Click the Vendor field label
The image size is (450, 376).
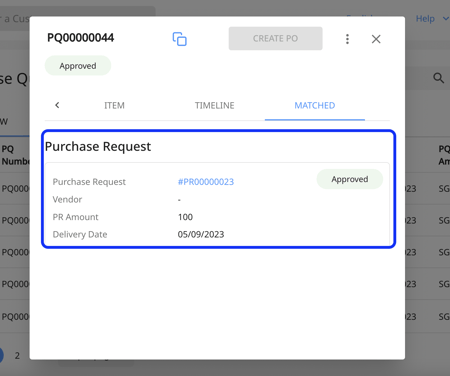(67, 199)
